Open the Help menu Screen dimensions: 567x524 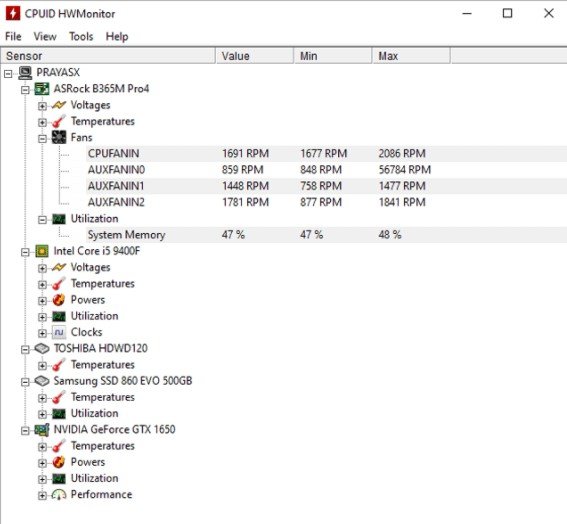(117, 37)
